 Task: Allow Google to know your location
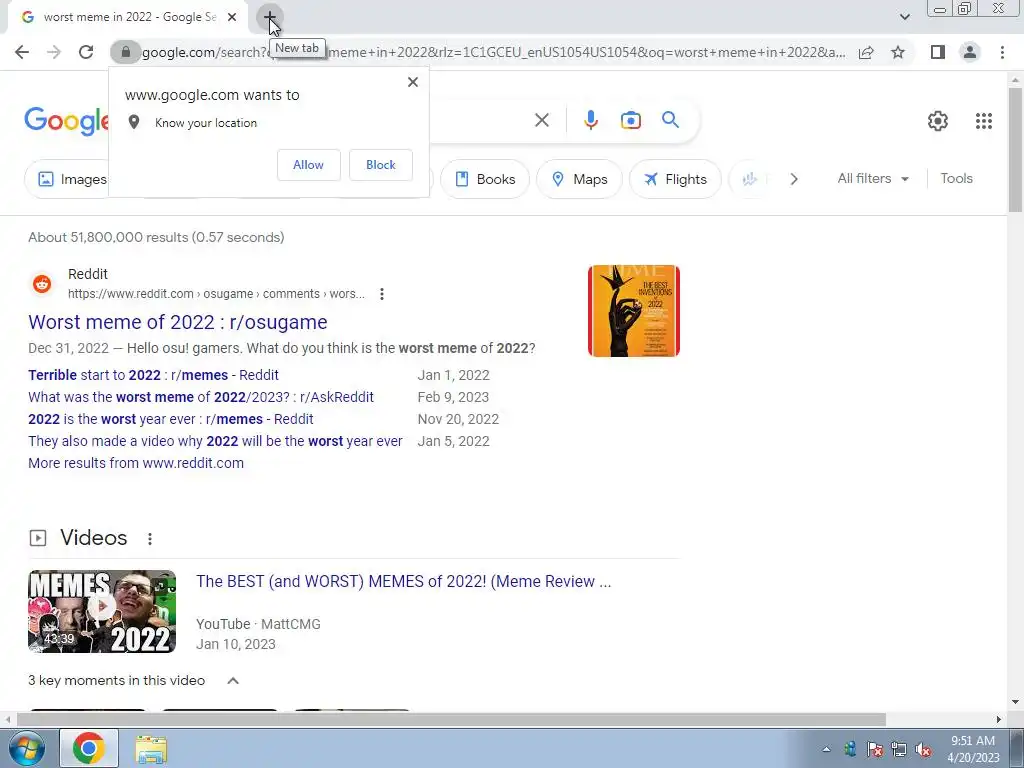[x=308, y=165]
